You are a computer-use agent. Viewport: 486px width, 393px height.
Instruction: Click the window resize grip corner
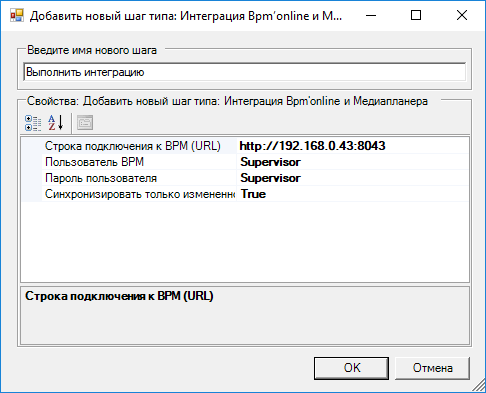479,385
